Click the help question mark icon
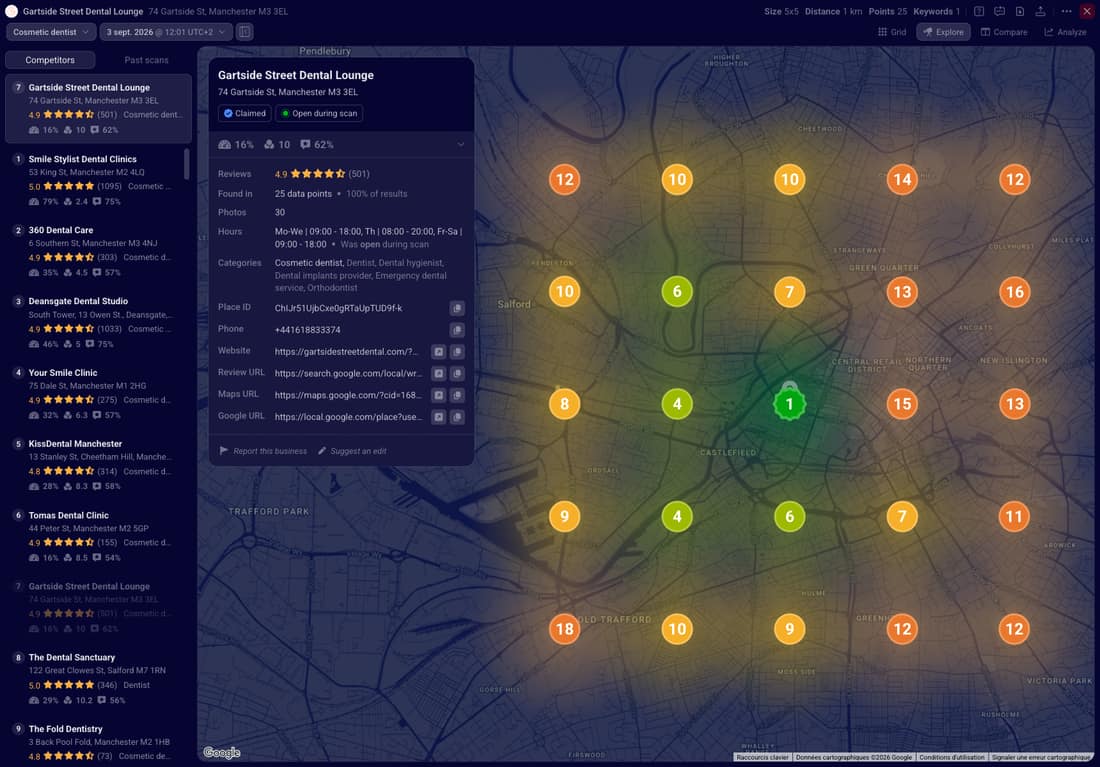The height and width of the screenshot is (767, 1100). [979, 11]
